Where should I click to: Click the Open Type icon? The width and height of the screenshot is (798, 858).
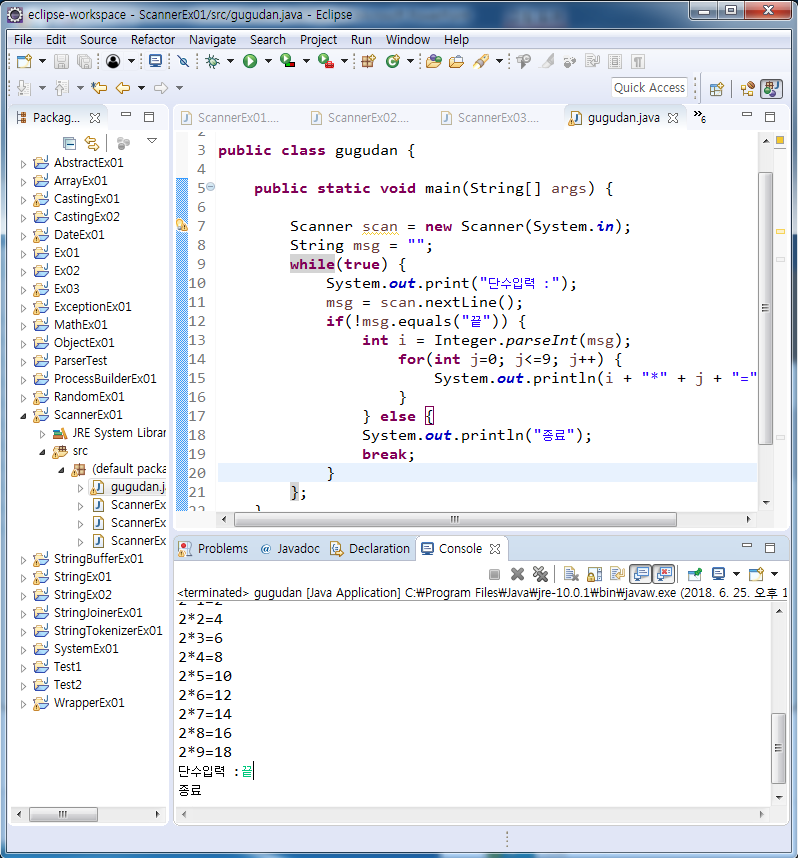click(433, 61)
